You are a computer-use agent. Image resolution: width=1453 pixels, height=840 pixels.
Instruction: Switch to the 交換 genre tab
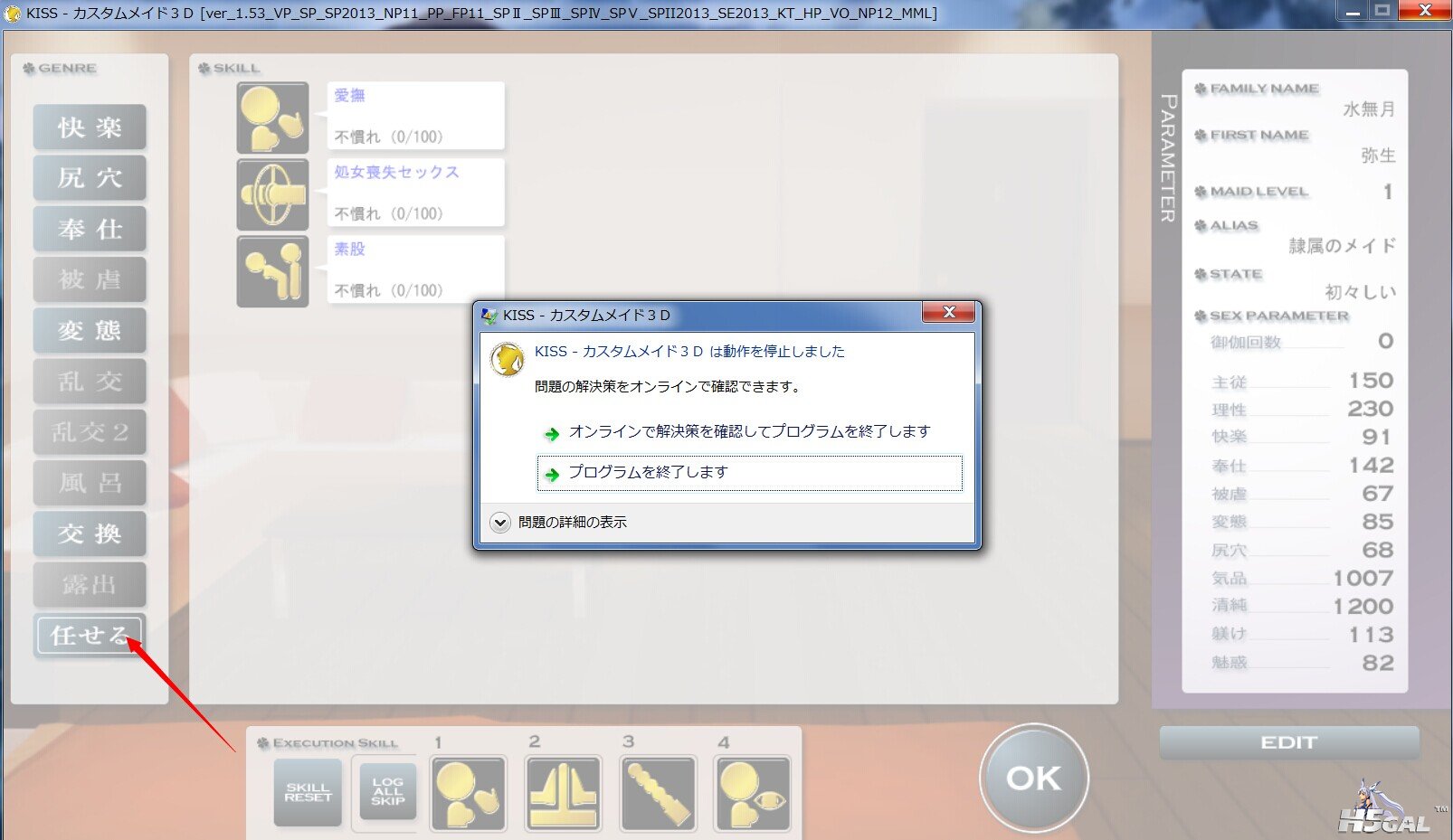[90, 533]
